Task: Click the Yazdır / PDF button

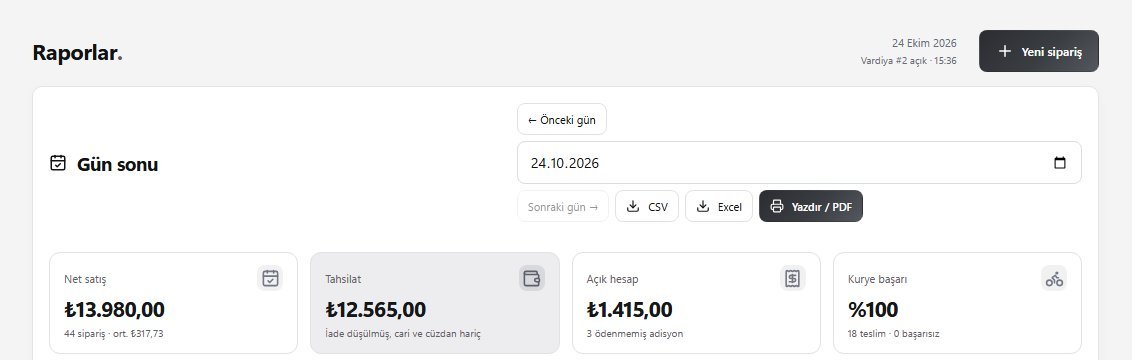Action: [811, 206]
